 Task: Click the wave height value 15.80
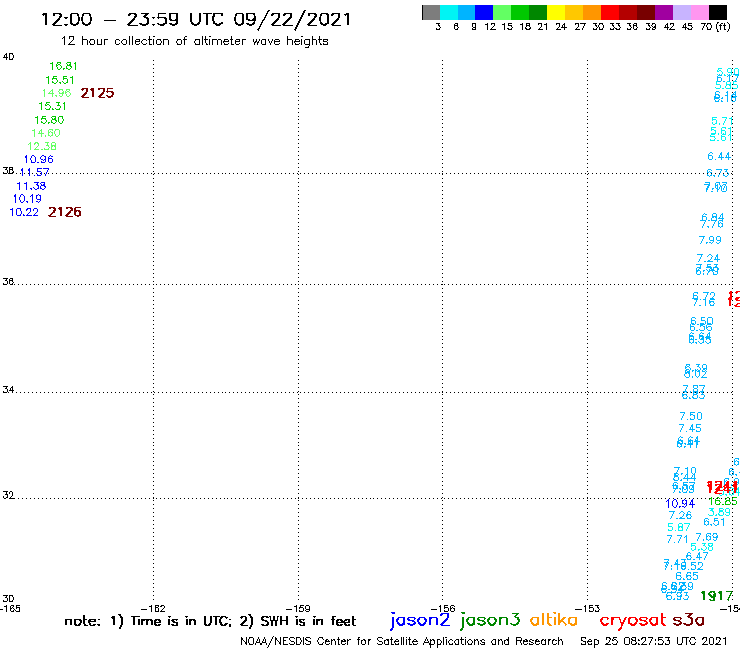click(x=49, y=120)
